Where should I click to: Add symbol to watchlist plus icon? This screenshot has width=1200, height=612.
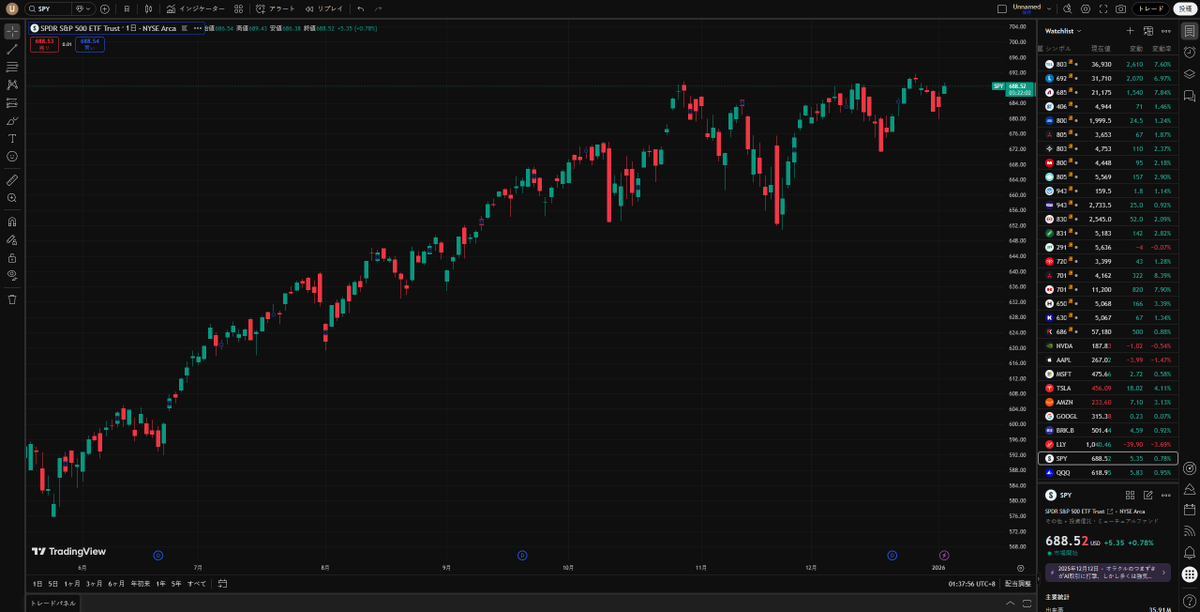pyautogui.click(x=1130, y=31)
